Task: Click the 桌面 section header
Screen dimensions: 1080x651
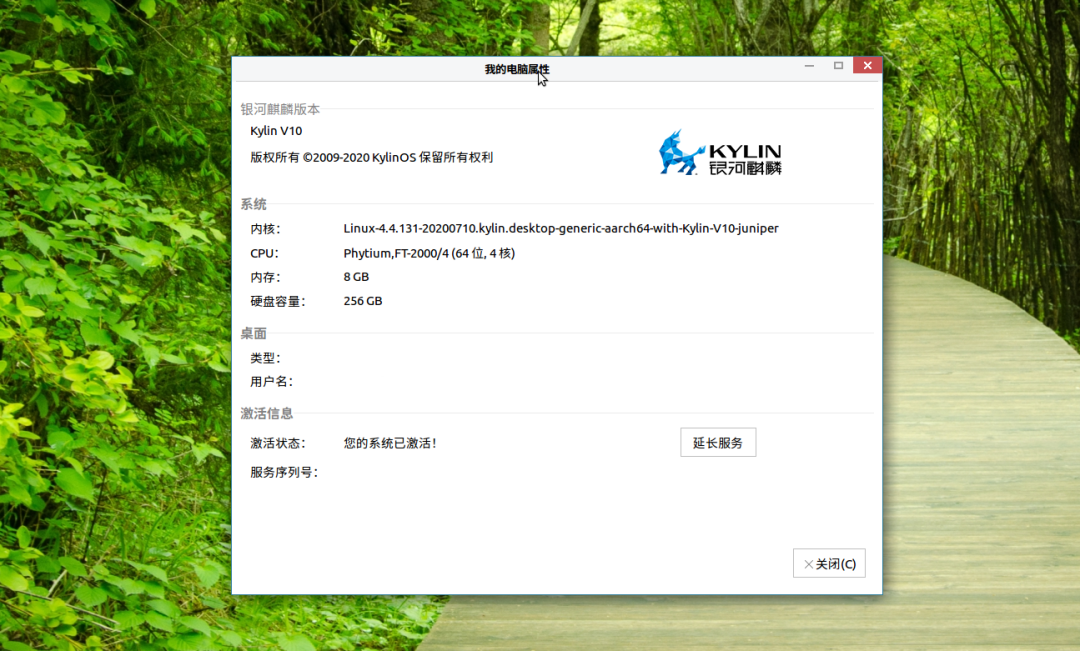Action: [x=253, y=333]
